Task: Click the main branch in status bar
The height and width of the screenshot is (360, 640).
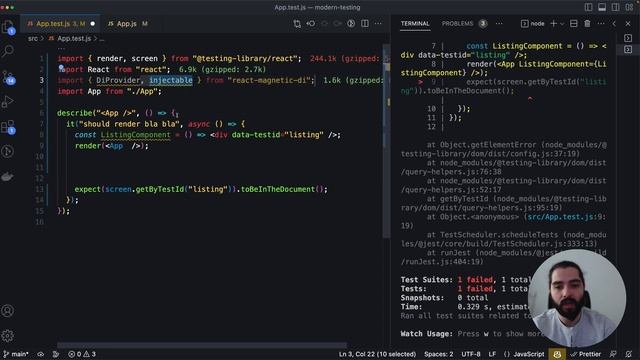Action: pos(16,354)
